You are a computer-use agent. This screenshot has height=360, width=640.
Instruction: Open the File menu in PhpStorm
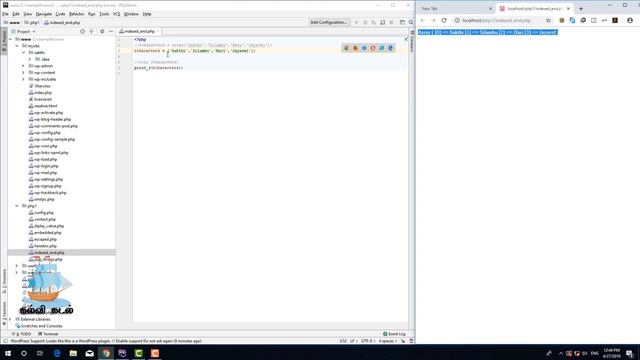5,14
